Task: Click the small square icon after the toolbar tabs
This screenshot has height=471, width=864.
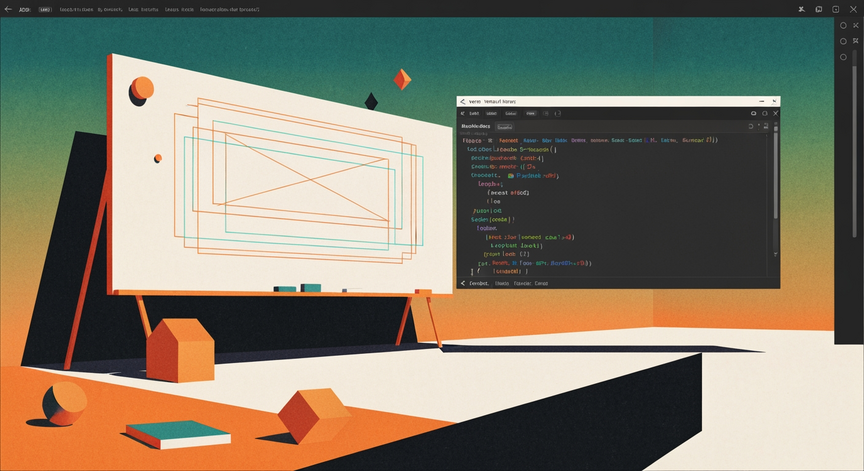Action: point(546,113)
